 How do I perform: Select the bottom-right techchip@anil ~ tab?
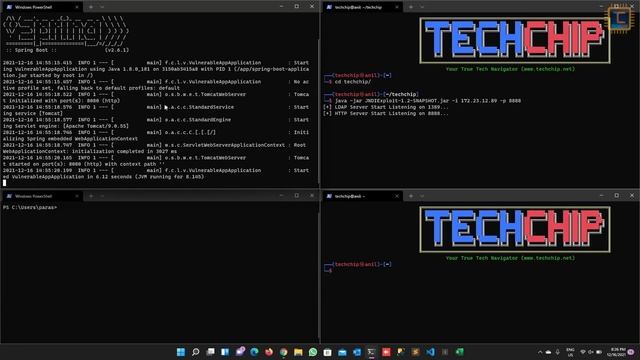(x=361, y=196)
